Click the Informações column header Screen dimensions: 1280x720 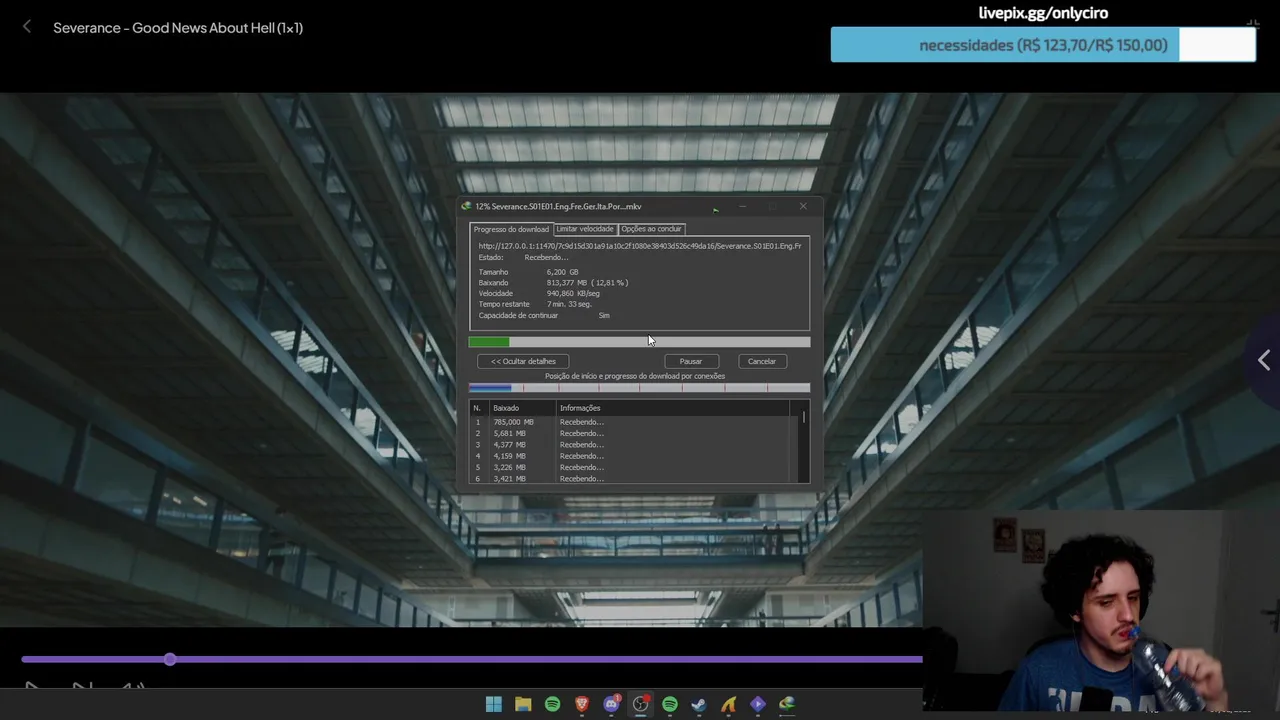pyautogui.click(x=672, y=408)
